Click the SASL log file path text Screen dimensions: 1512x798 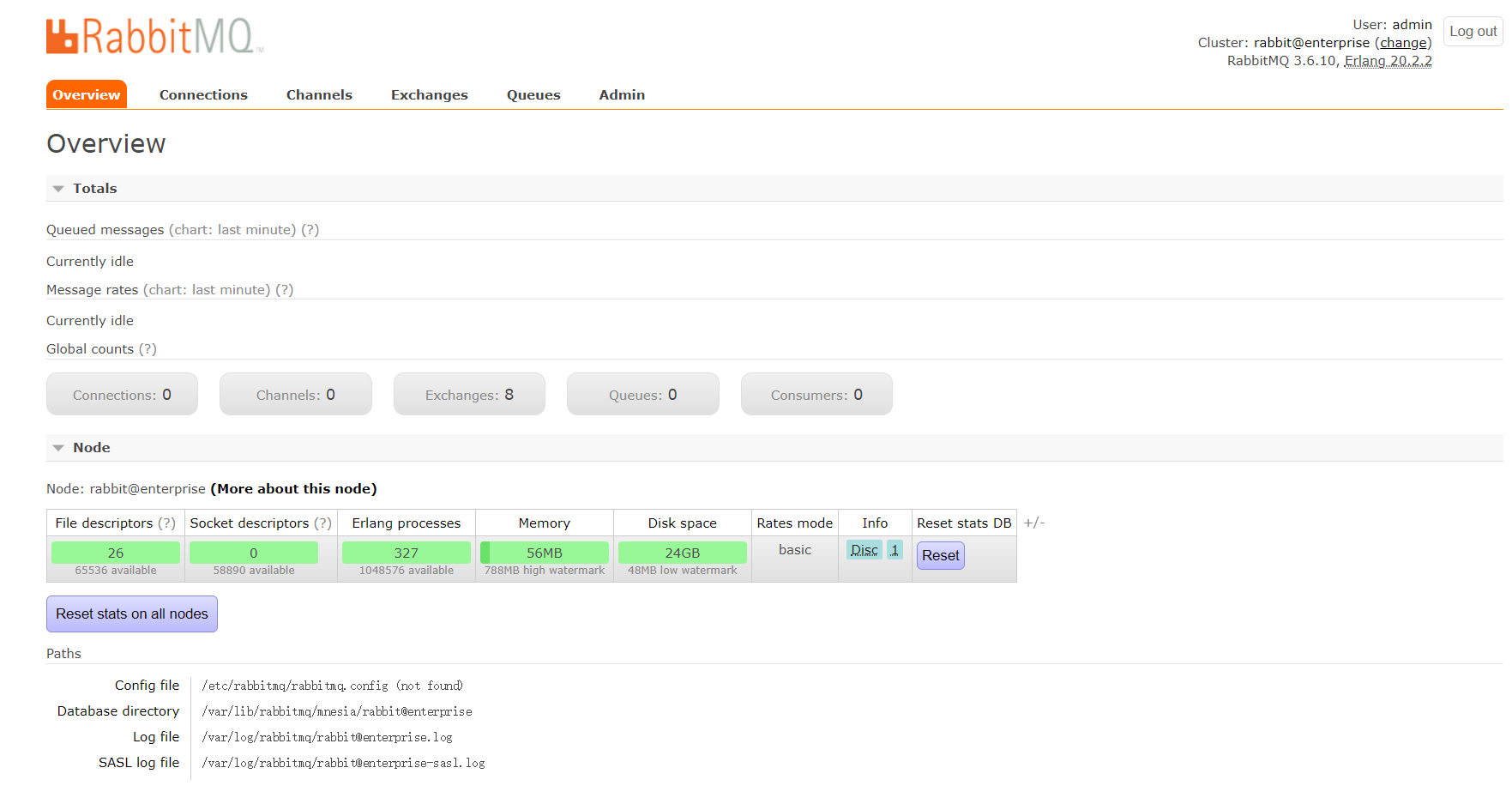(344, 763)
